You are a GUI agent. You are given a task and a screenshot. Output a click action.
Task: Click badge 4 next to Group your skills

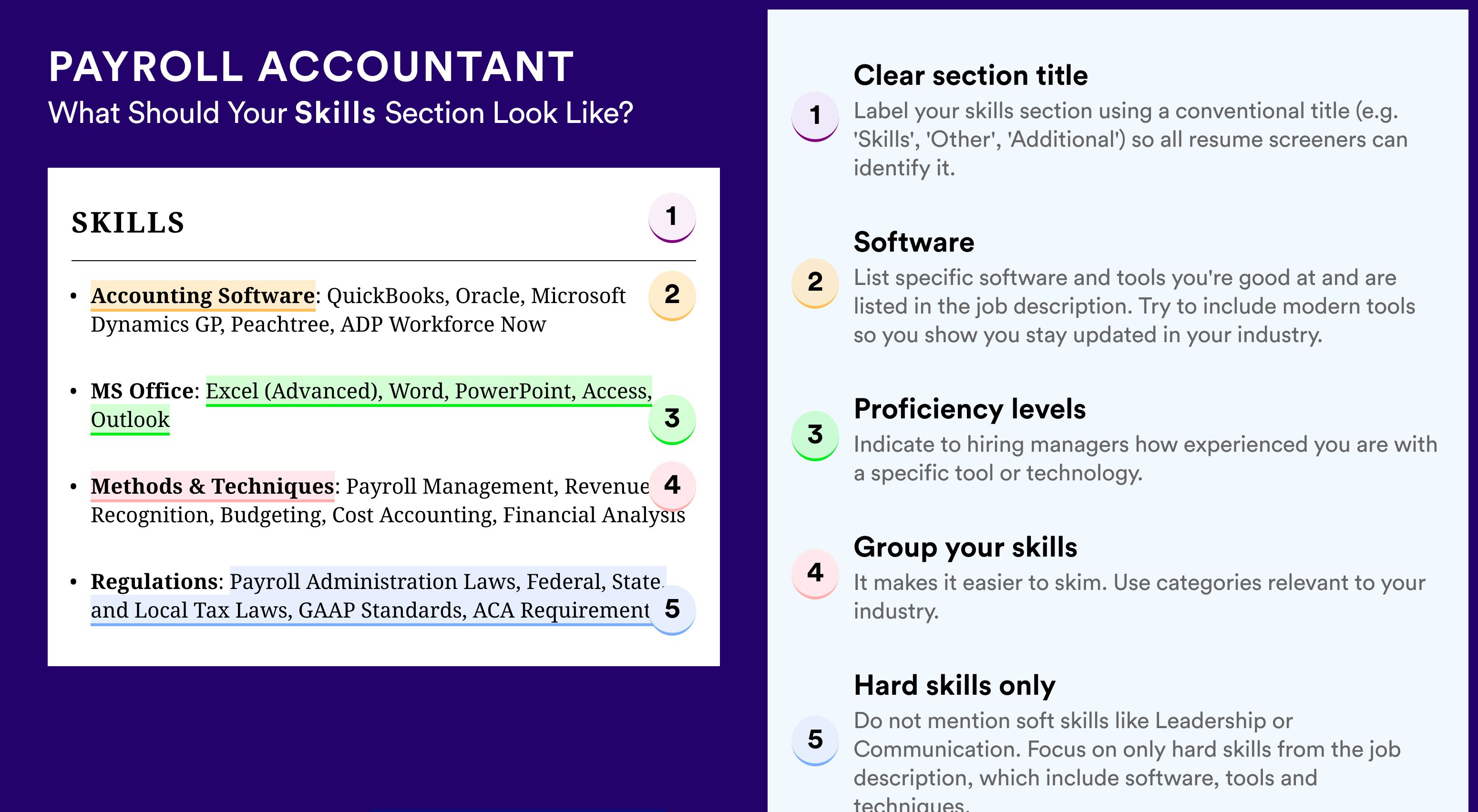[x=815, y=573]
